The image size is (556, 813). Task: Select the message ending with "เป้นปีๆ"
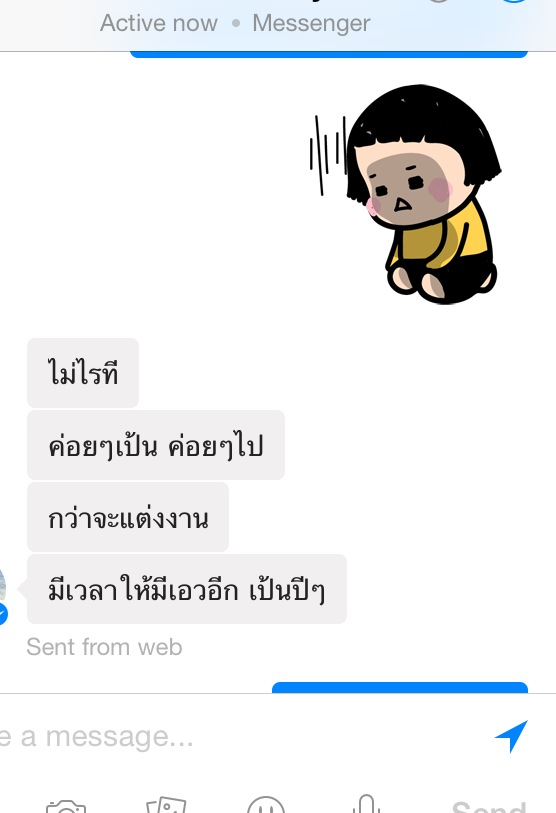pyautogui.click(x=187, y=589)
